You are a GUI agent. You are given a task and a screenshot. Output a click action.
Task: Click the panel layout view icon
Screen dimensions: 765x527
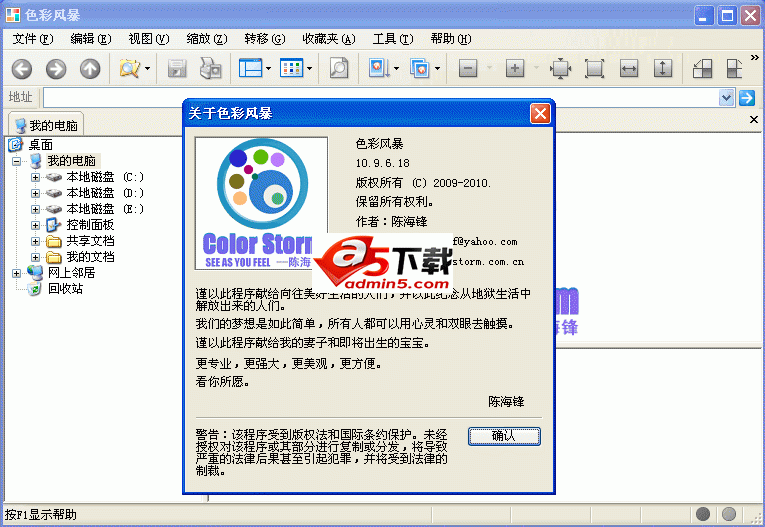pos(250,68)
